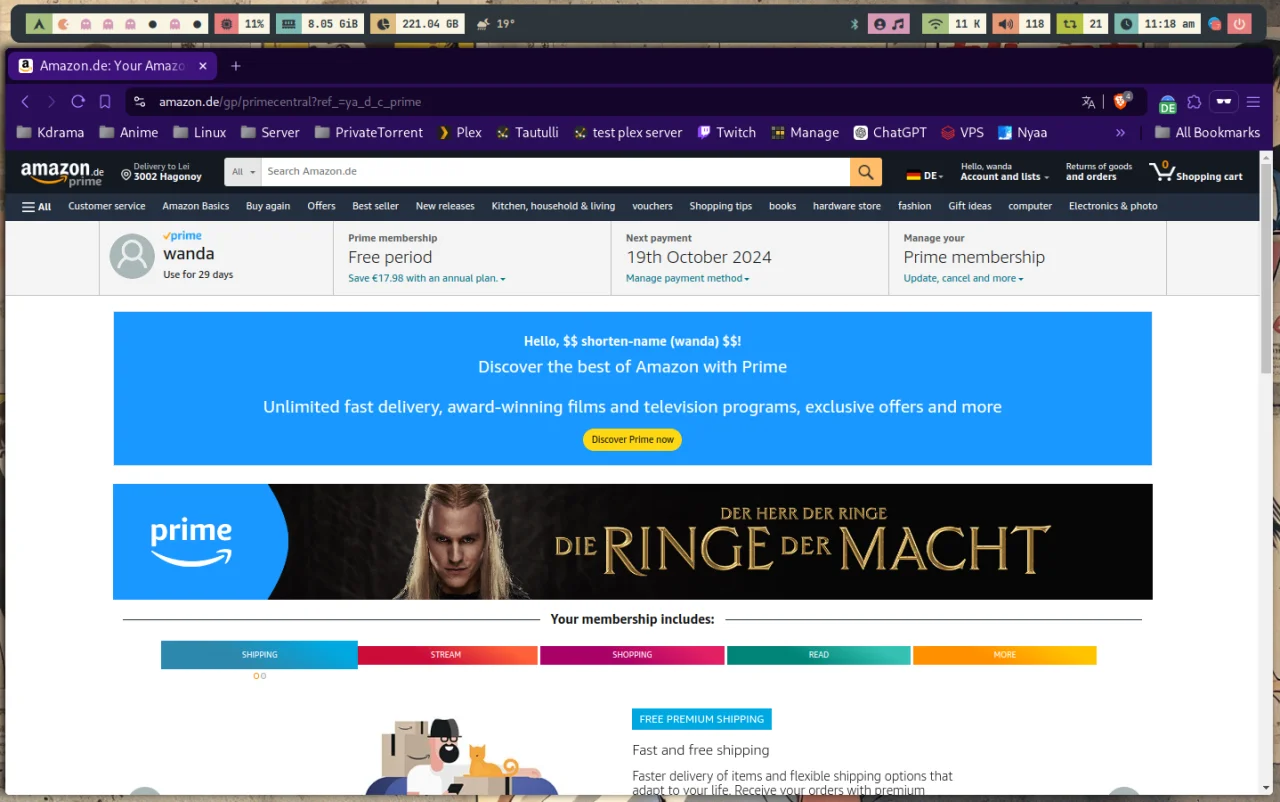Screen dimensions: 1280x802
Task: Click the memory usage icon beside 8.05 GiB
Action: click(289, 24)
